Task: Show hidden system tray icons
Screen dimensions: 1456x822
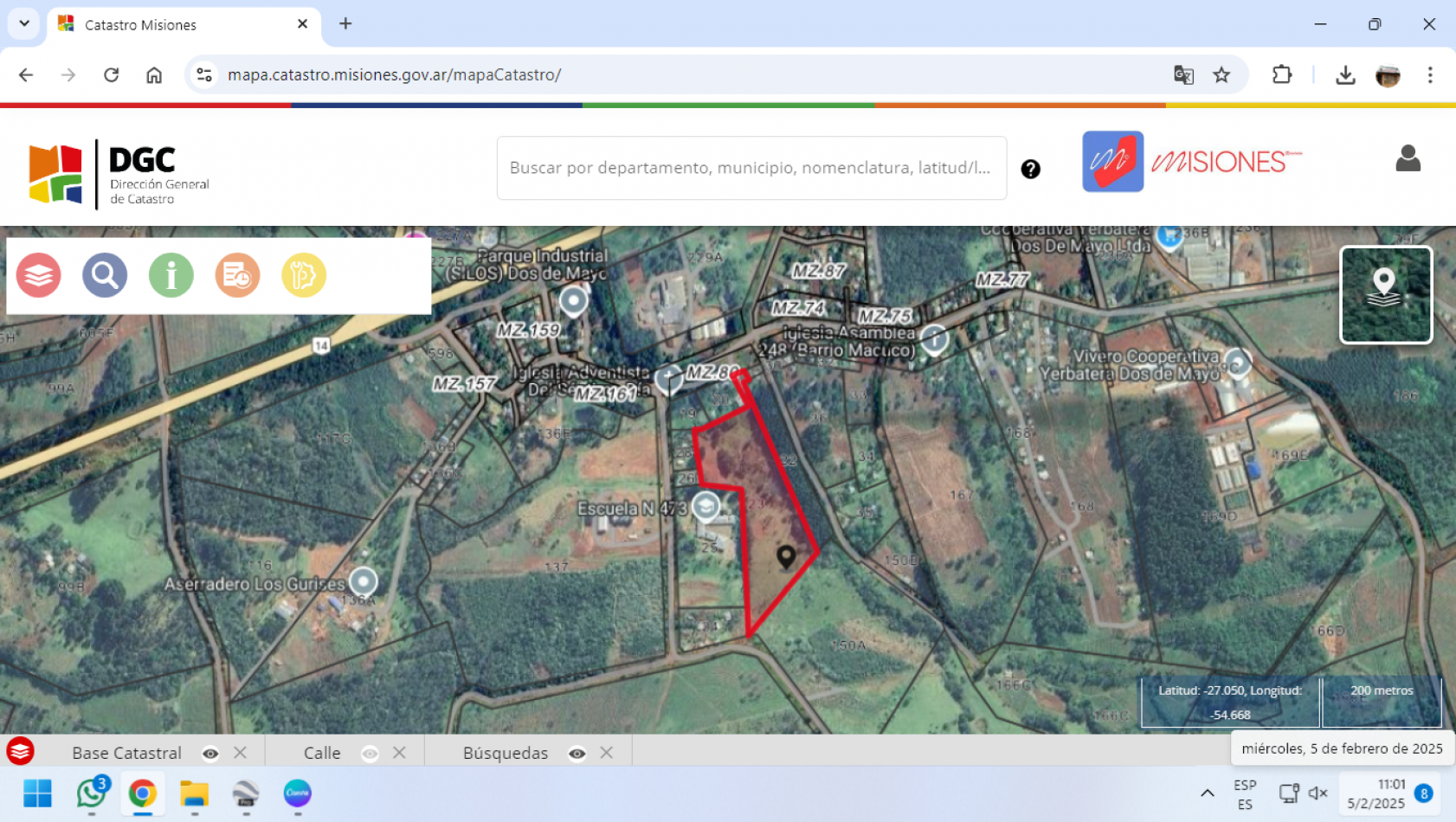Action: pyautogui.click(x=1207, y=793)
